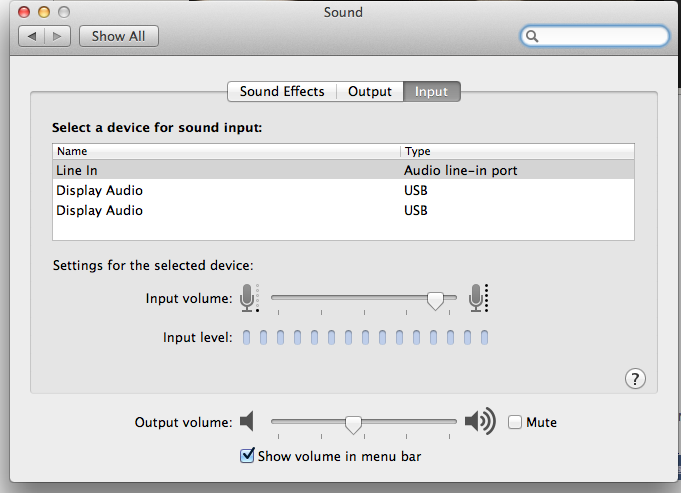Sort devices by the Type column header
This screenshot has width=681, height=493.
(x=517, y=151)
